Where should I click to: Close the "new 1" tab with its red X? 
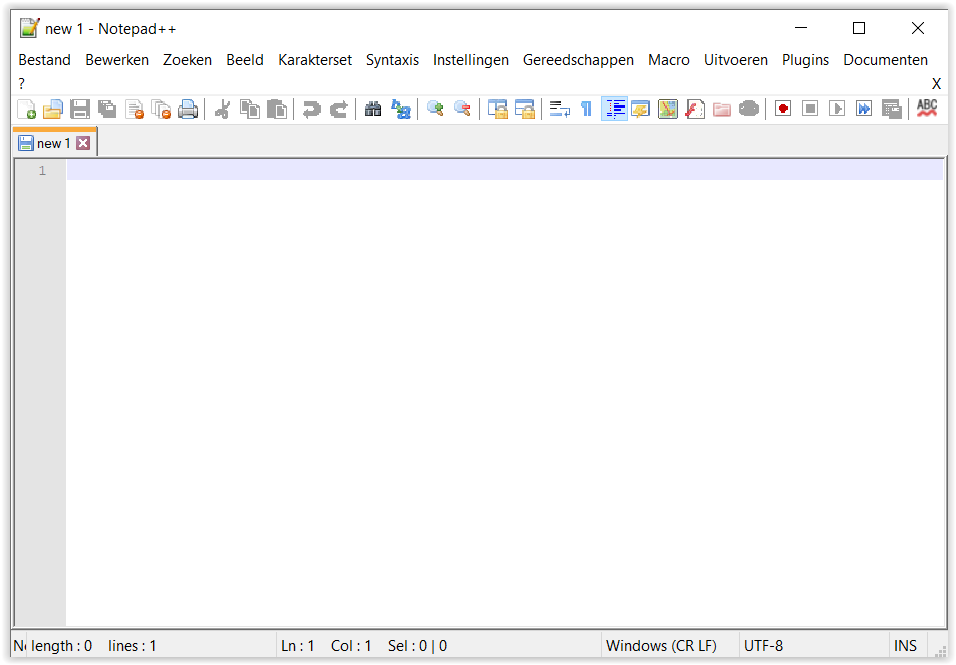[x=84, y=143]
